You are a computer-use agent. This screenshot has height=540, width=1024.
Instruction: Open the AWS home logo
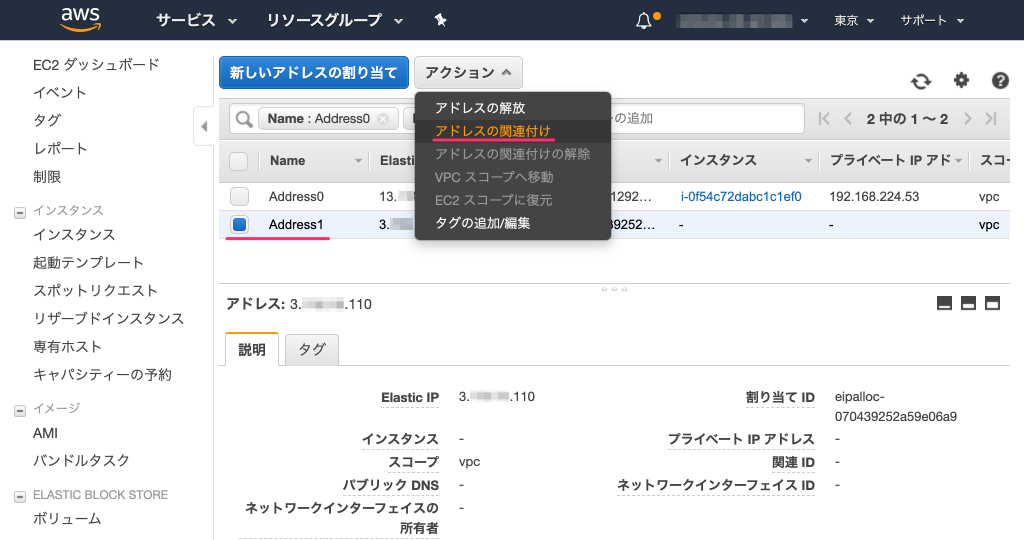click(81, 20)
